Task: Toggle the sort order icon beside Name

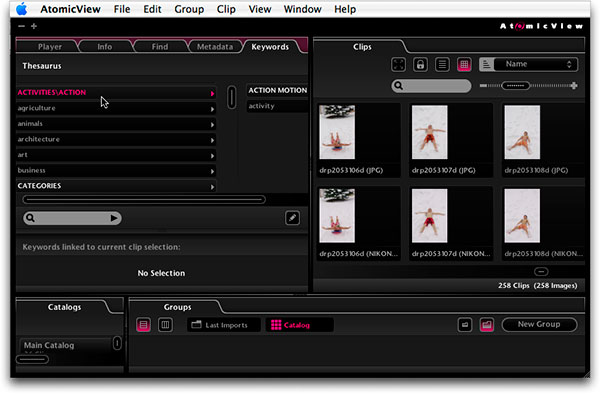Action: point(486,64)
